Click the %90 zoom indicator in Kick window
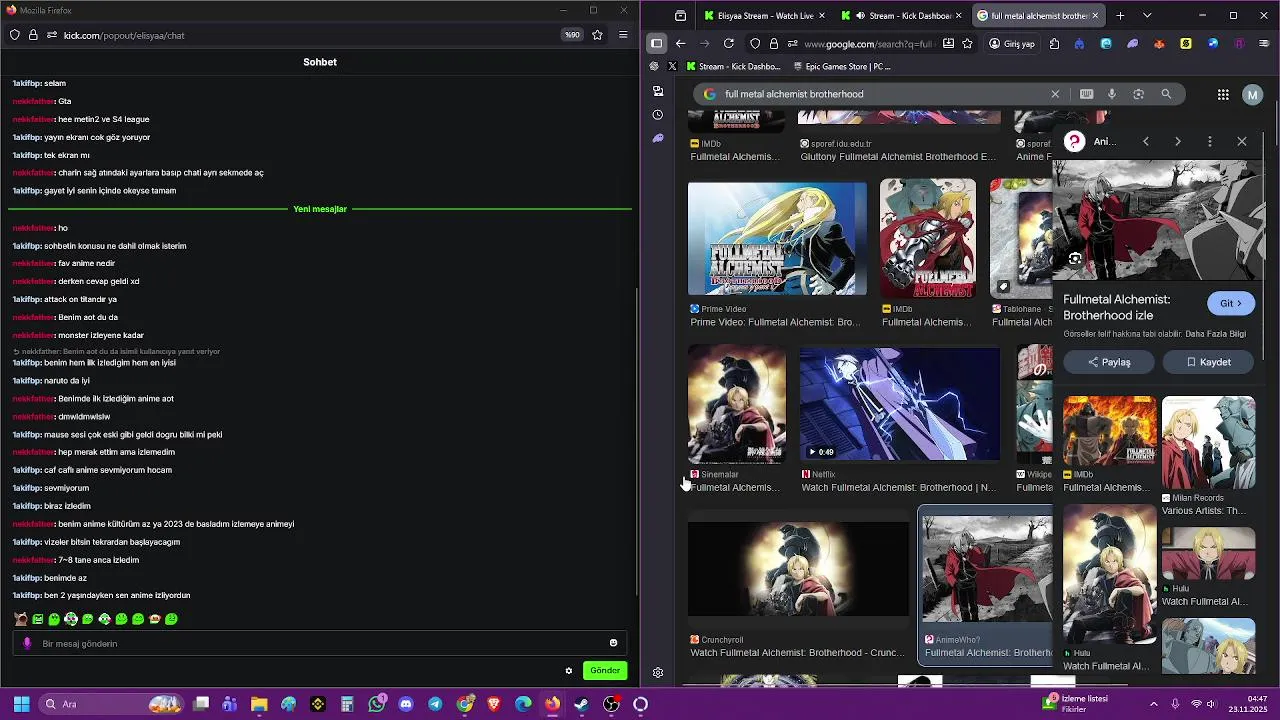 click(x=572, y=35)
